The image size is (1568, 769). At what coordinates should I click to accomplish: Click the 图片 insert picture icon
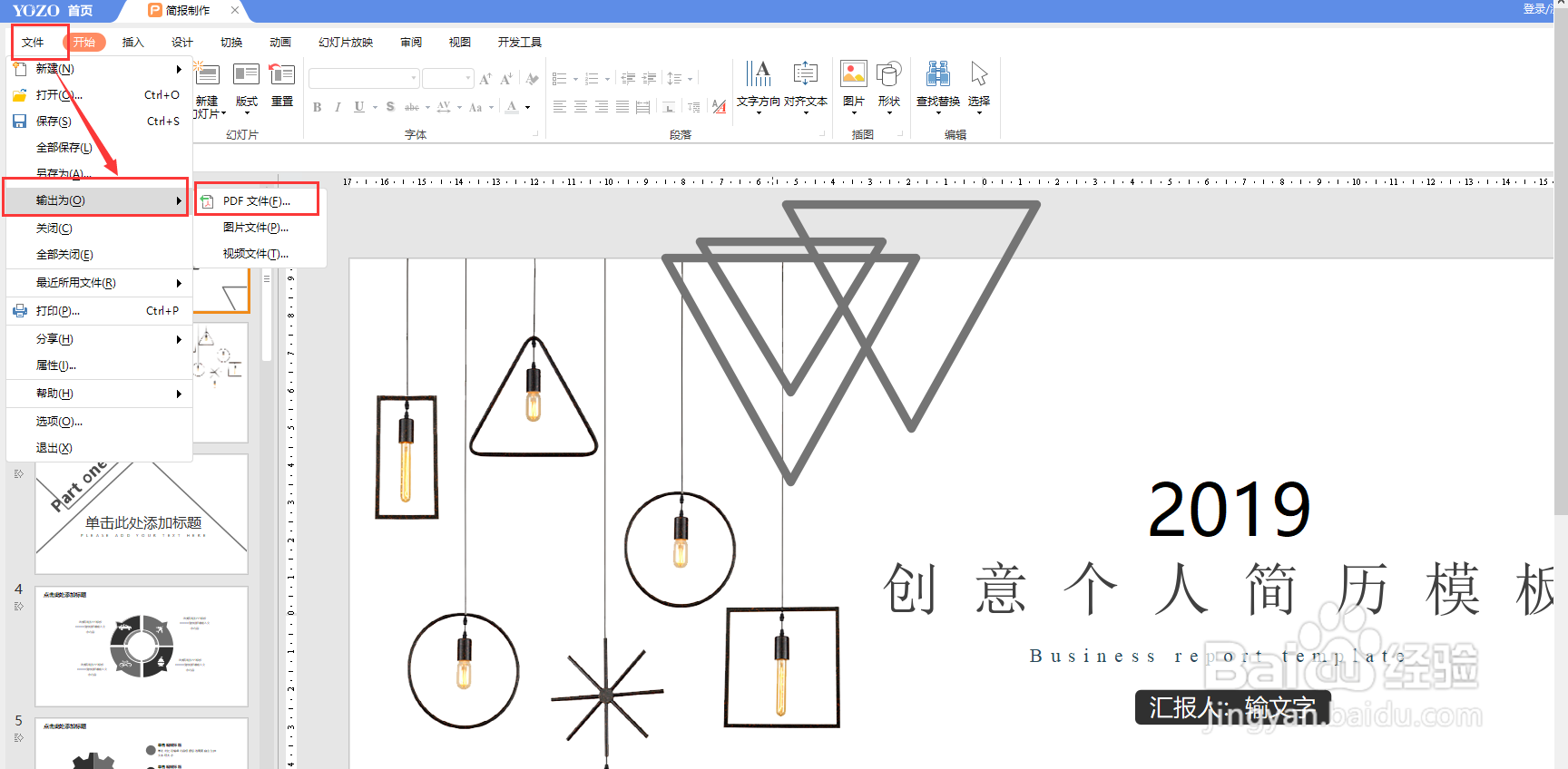854,73
